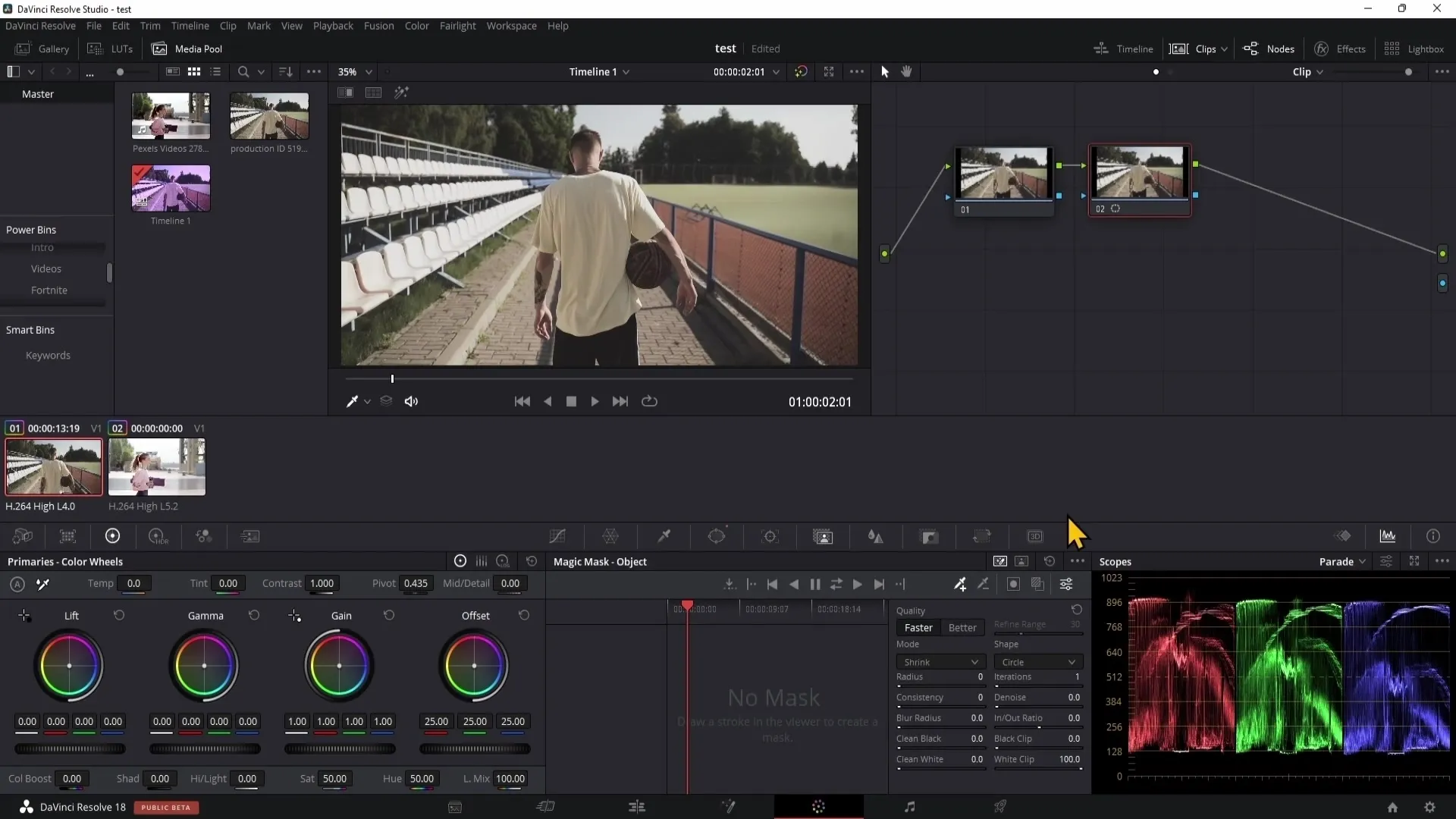Image resolution: width=1456 pixels, height=819 pixels.
Task: Click the Qualifier tool icon in Color panel
Action: pos(665,536)
